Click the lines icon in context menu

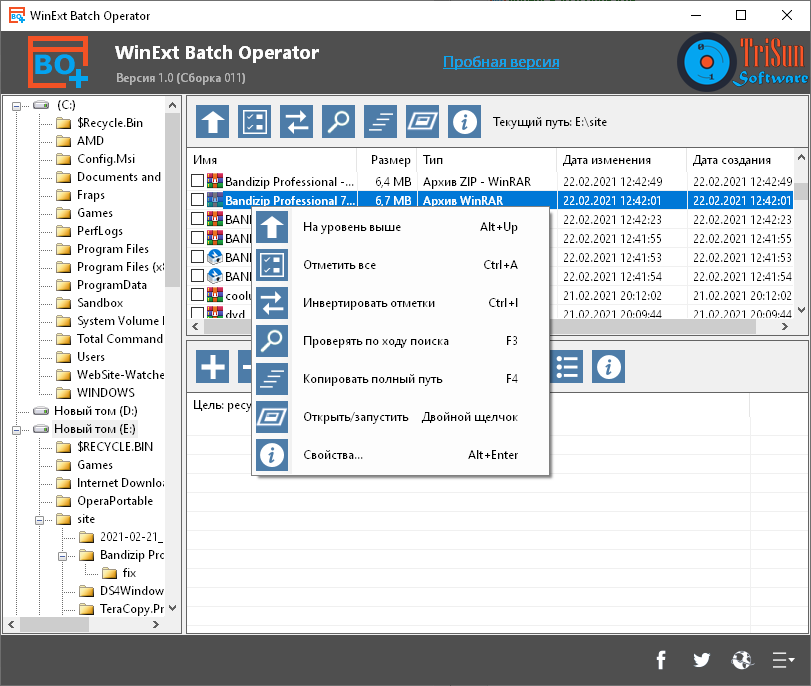pyautogui.click(x=272, y=379)
